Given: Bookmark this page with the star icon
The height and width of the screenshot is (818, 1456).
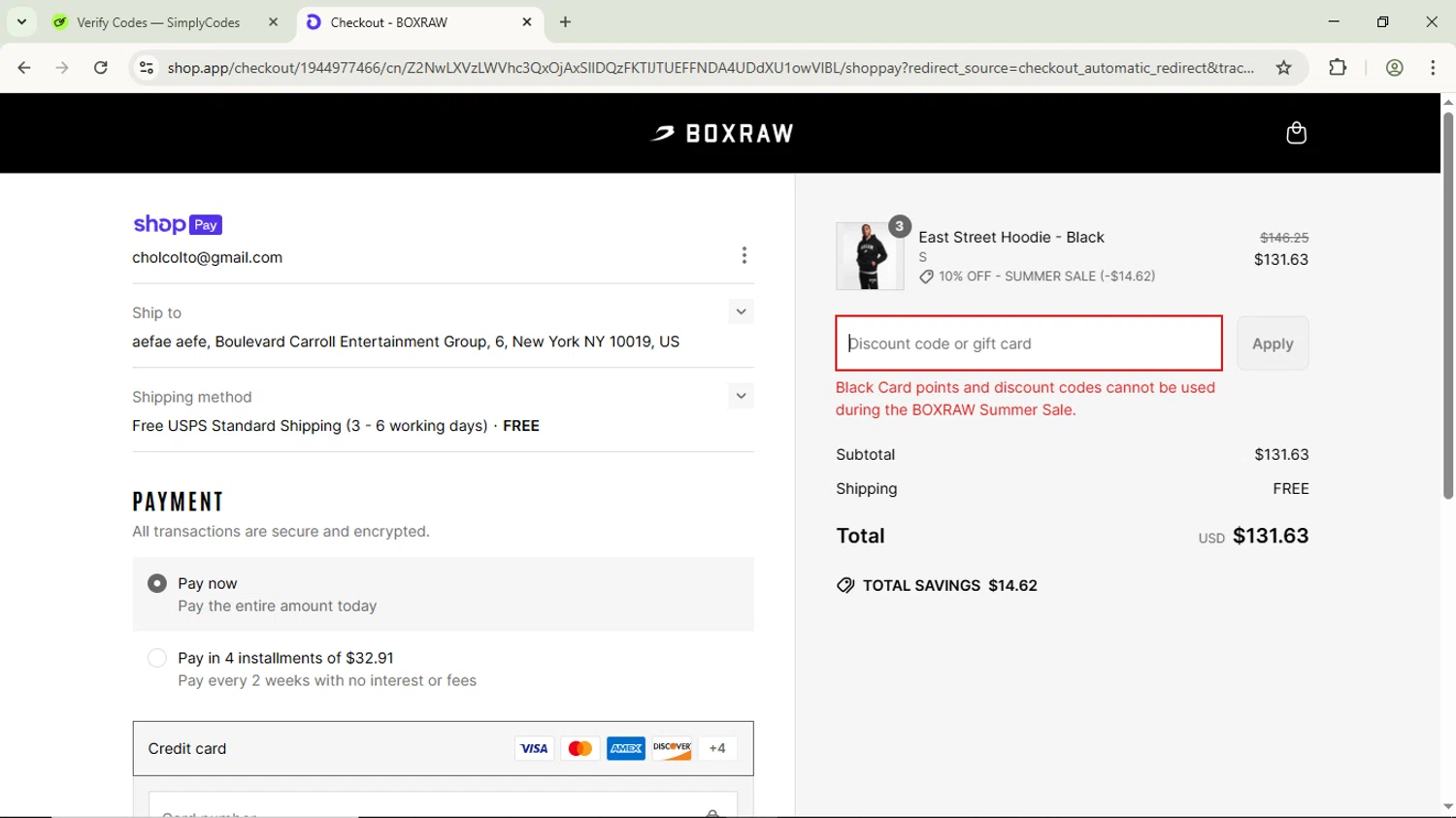Looking at the screenshot, I should pyautogui.click(x=1284, y=67).
